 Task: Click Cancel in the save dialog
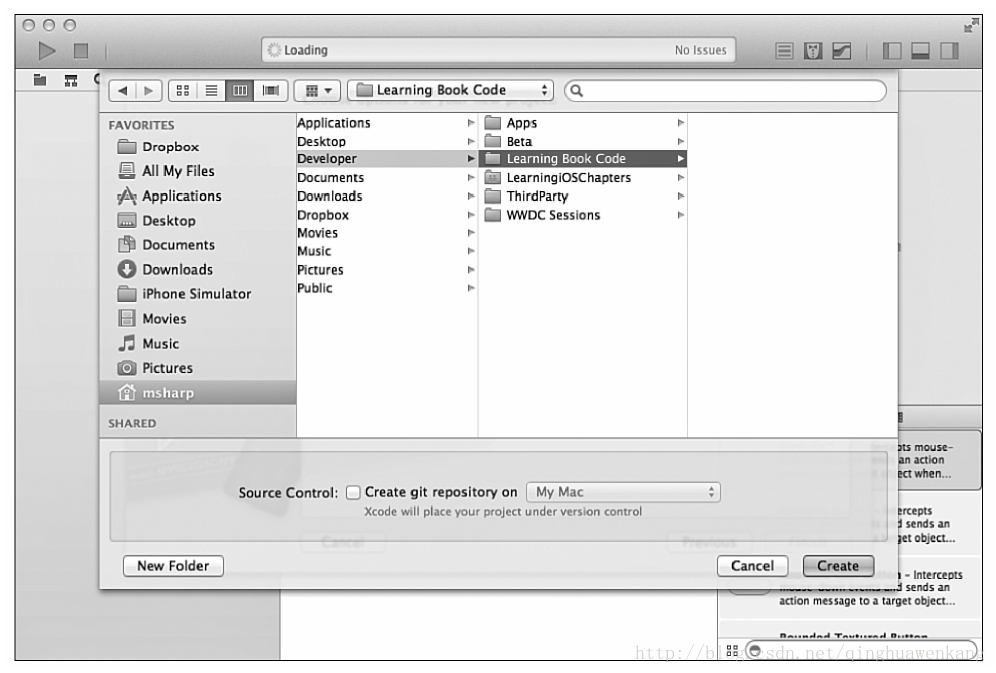[x=752, y=566]
